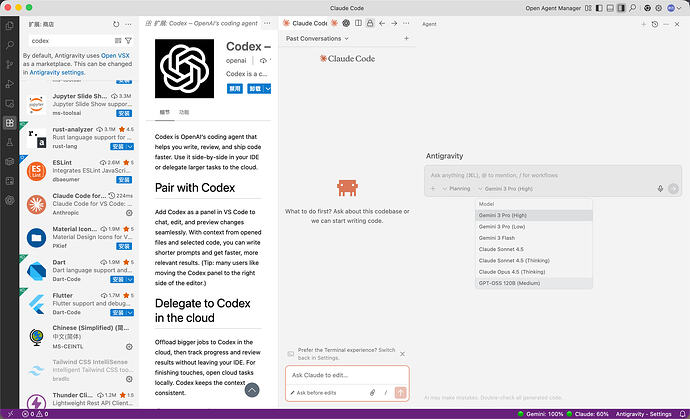
Task: Open the Planning mode dropdown
Action: pyautogui.click(x=456, y=189)
